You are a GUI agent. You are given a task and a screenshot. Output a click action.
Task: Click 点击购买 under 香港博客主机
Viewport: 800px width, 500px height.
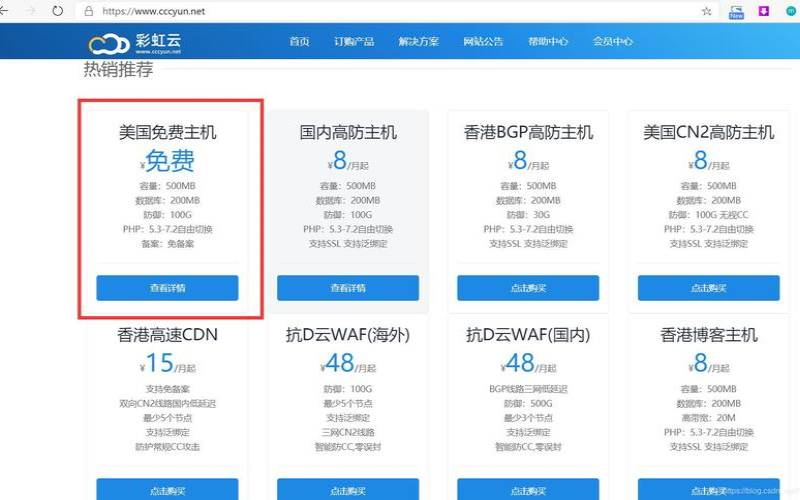[x=709, y=489]
